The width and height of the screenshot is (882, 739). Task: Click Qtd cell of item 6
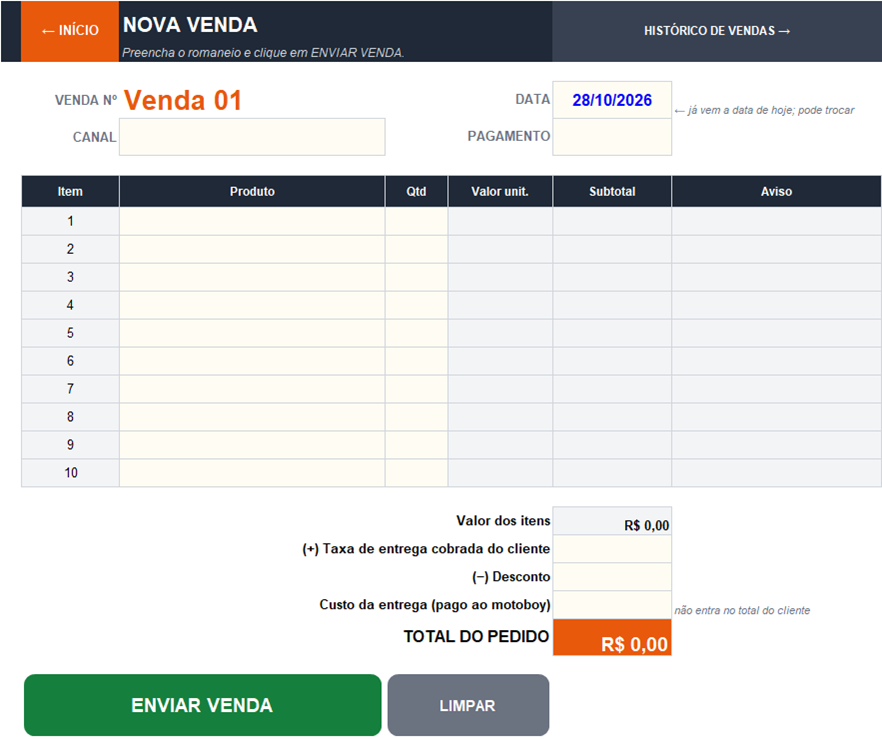click(x=416, y=361)
